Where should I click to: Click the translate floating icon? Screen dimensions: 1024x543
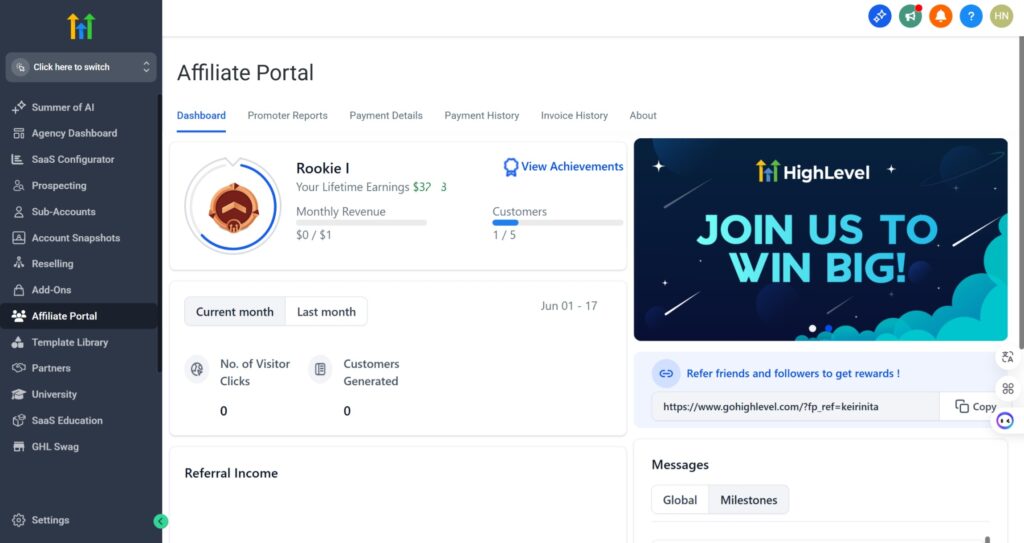coord(1008,357)
